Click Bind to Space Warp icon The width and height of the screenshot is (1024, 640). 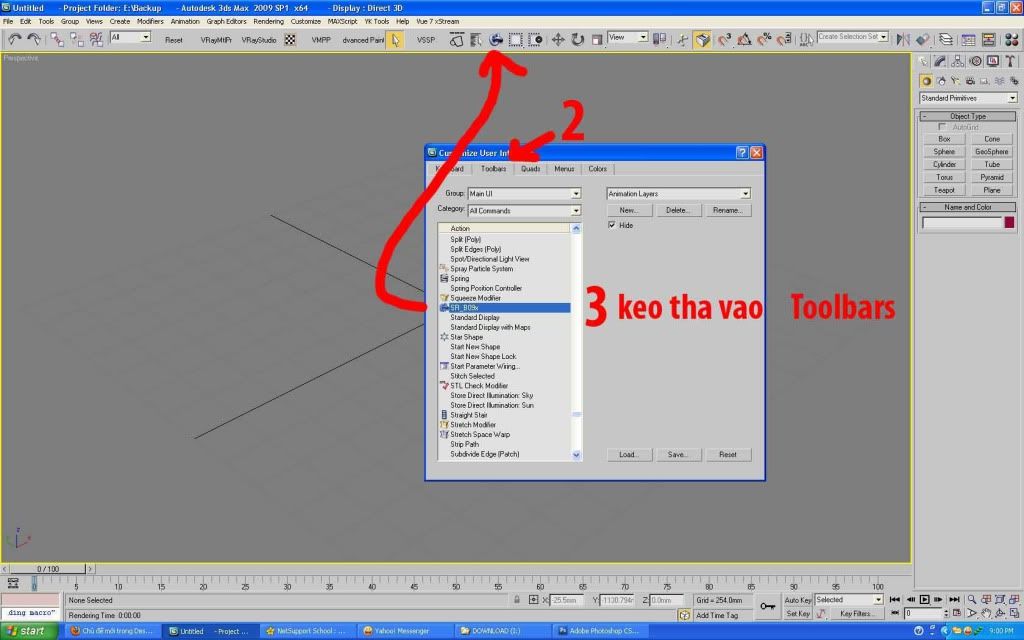(96, 40)
